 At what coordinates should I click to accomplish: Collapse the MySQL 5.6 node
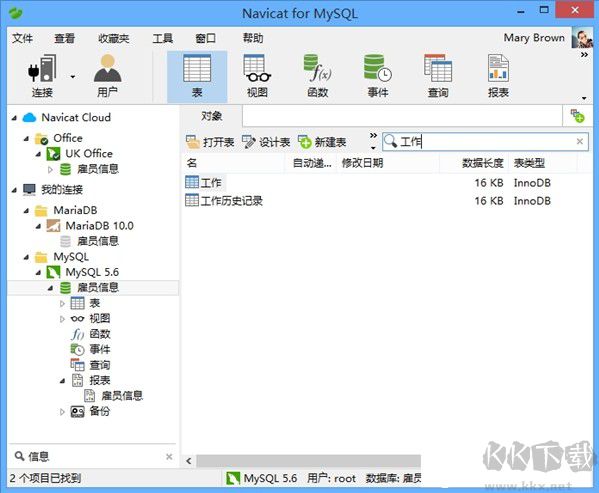[38, 273]
